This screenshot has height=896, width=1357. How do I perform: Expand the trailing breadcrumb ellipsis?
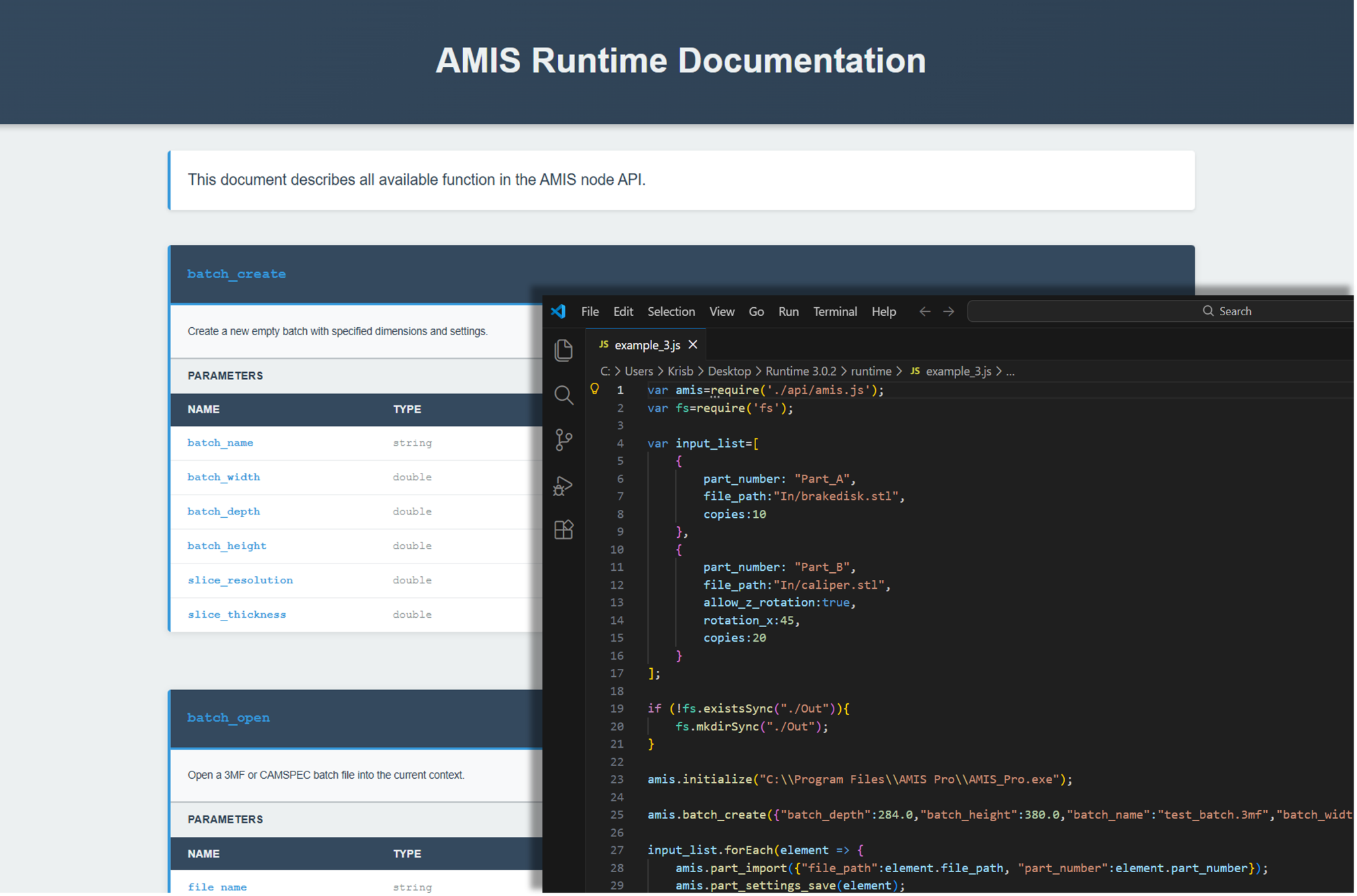point(1010,372)
